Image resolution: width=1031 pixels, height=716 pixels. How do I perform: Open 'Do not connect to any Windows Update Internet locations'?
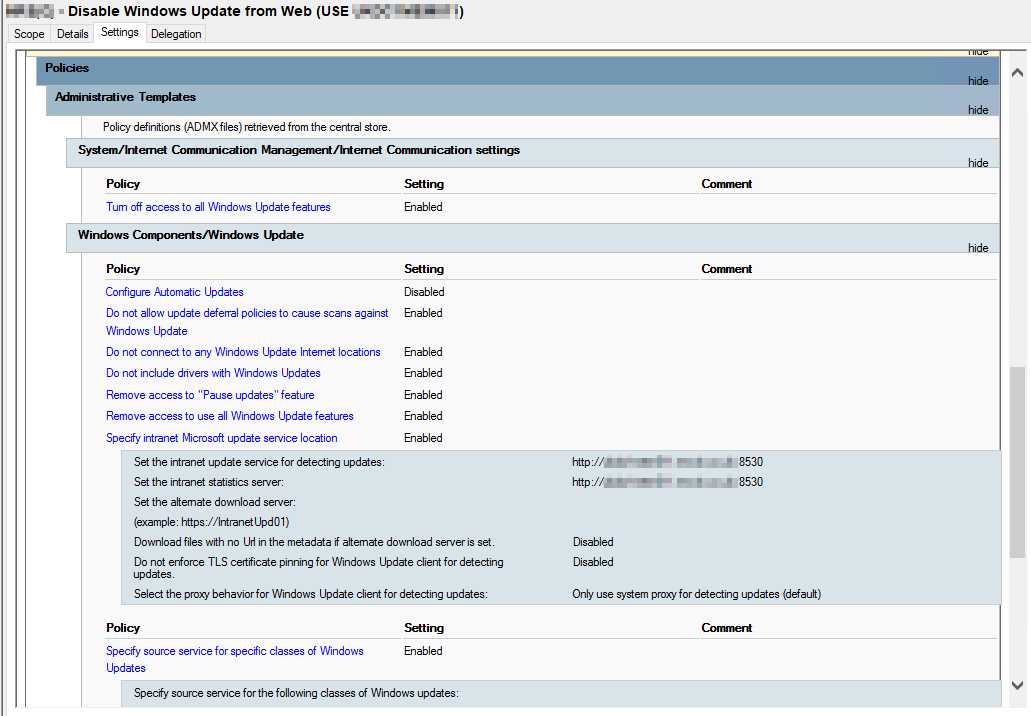pos(243,352)
